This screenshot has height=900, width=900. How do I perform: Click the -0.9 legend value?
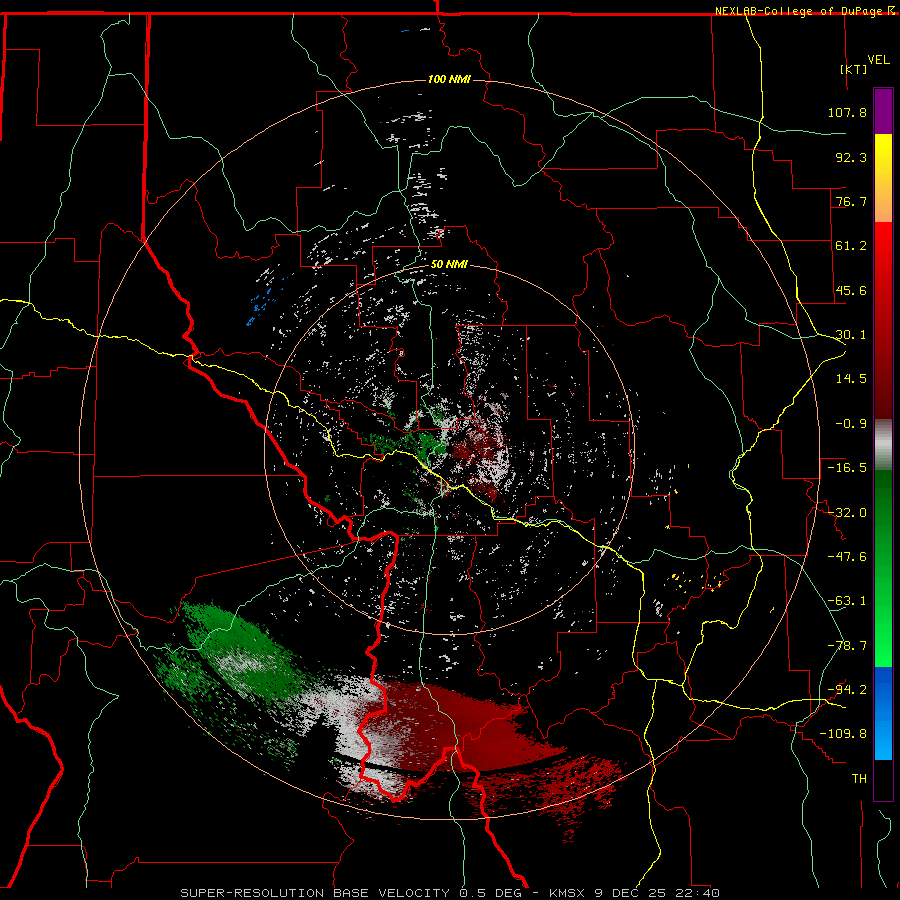click(x=851, y=424)
